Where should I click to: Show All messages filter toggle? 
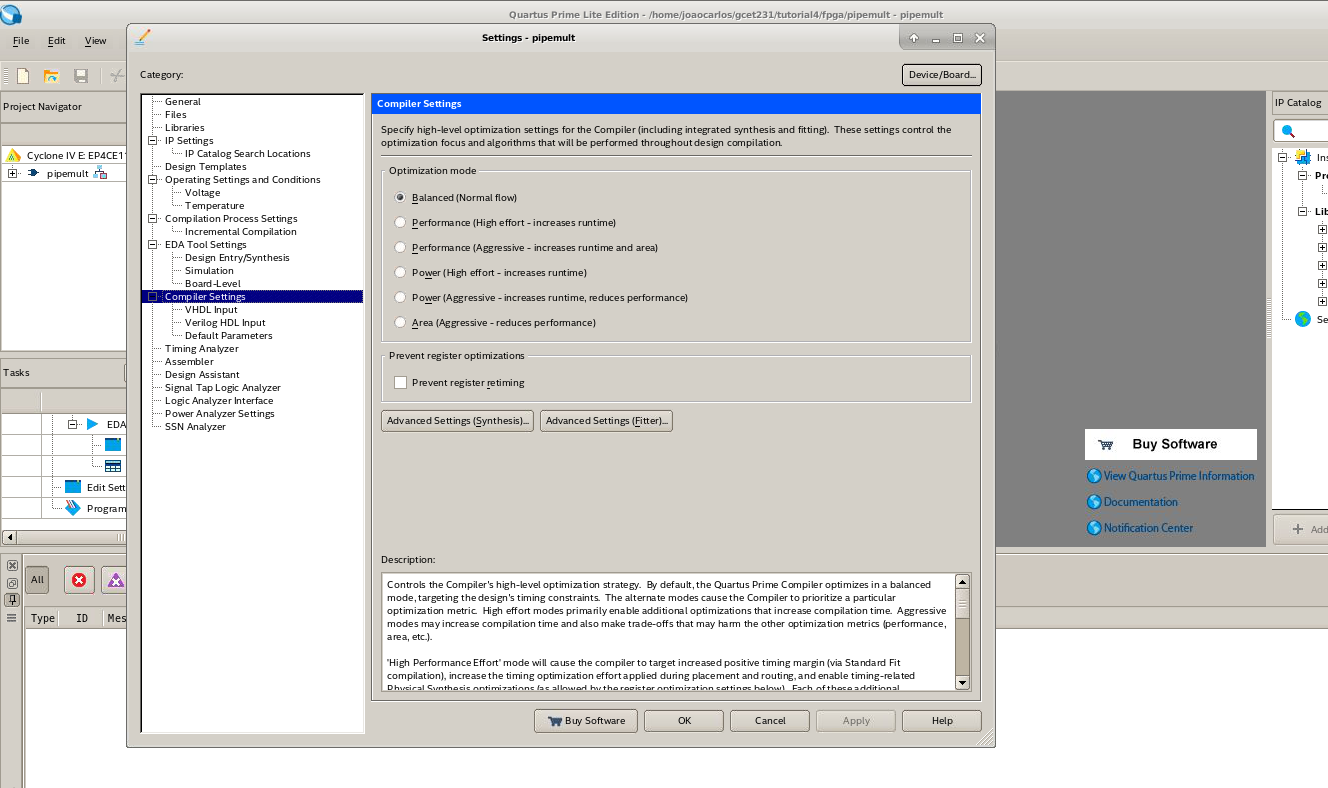click(37, 580)
